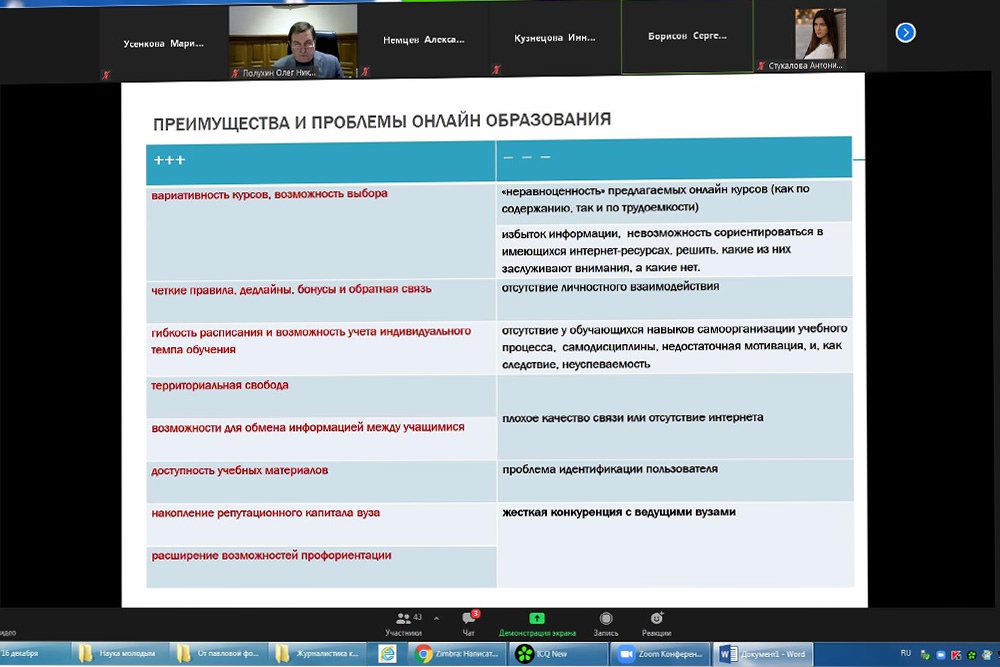Click the RU language indicator in tray
Viewport: 1000px width, 667px height.
pos(905,653)
